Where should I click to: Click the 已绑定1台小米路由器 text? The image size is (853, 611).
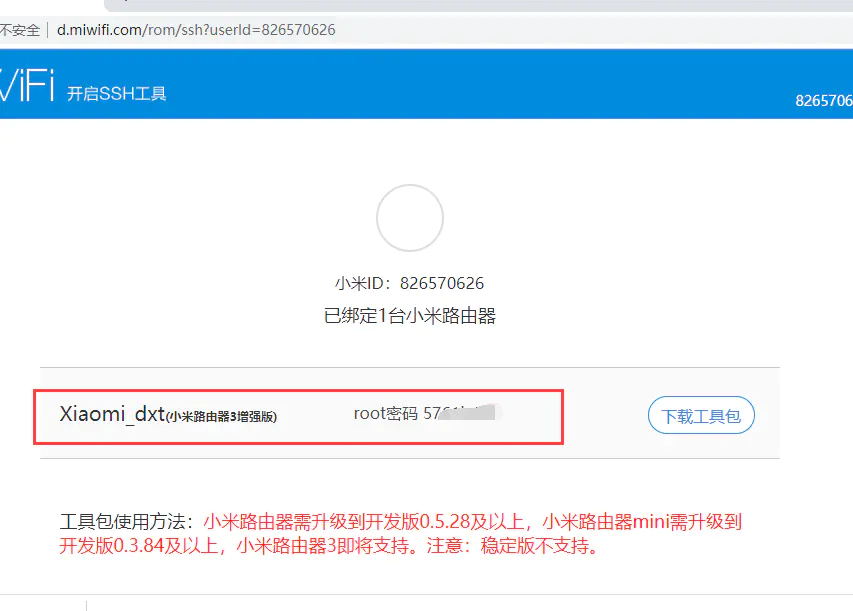[x=410, y=316]
